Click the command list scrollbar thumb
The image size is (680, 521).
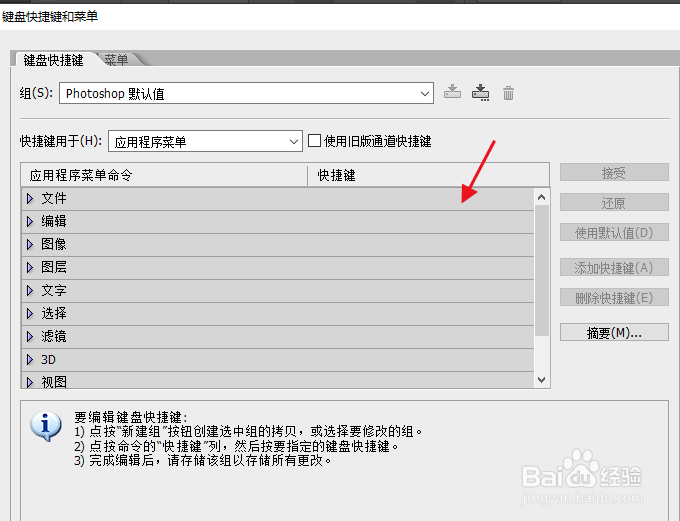click(x=542, y=270)
